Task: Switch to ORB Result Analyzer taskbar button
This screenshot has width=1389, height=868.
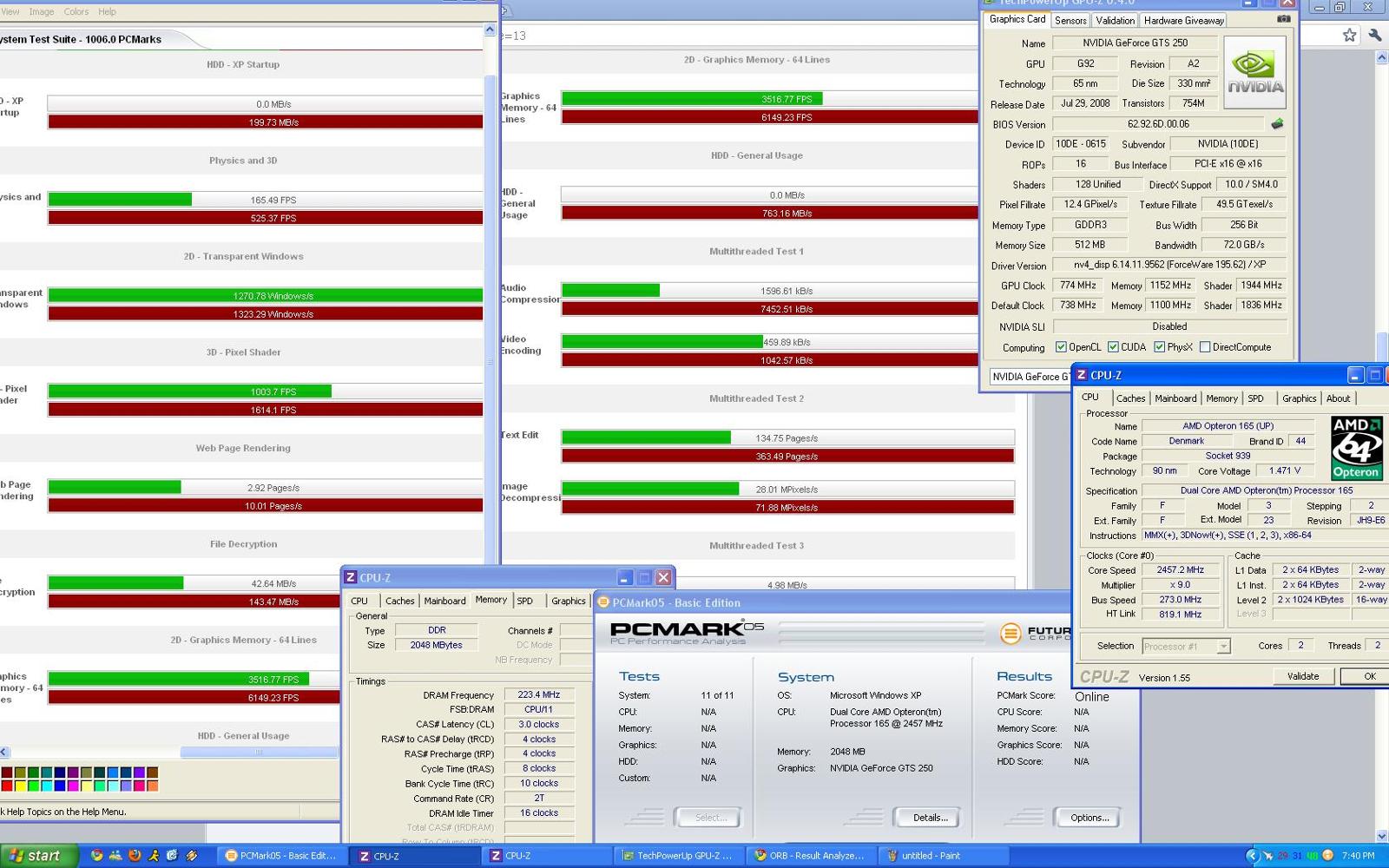Action: [x=810, y=855]
